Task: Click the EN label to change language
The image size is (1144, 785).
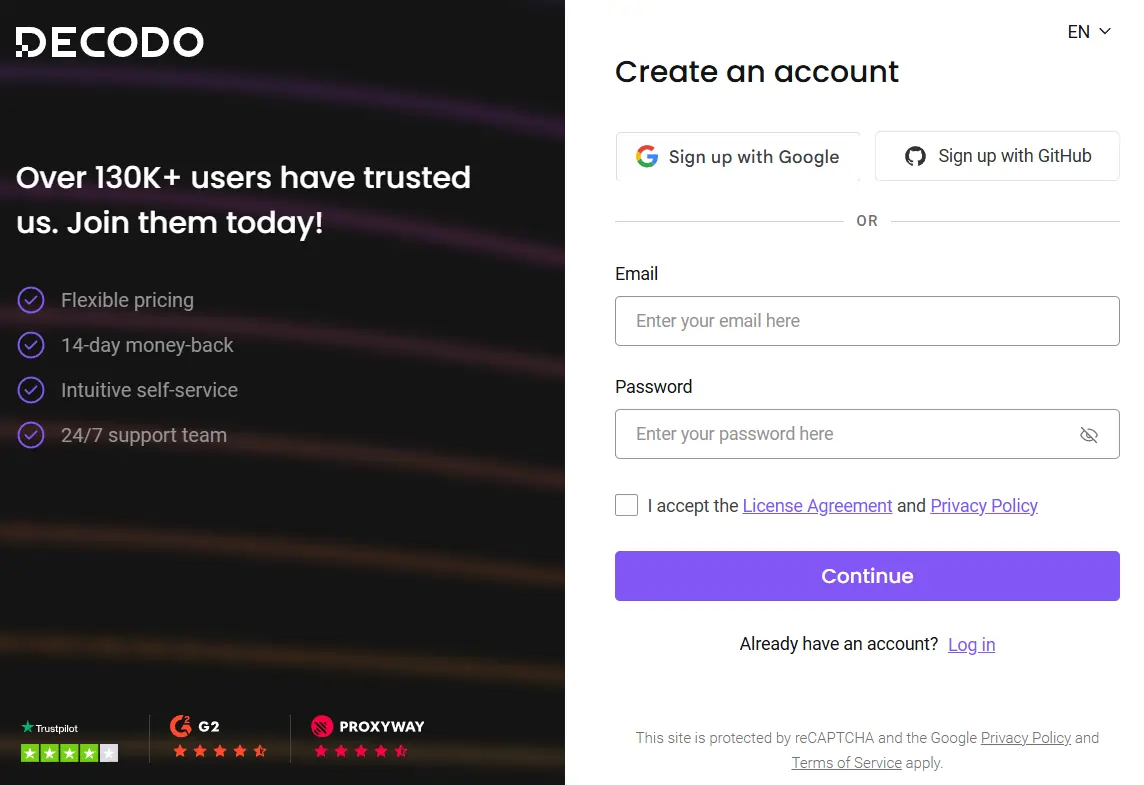Action: [1081, 31]
